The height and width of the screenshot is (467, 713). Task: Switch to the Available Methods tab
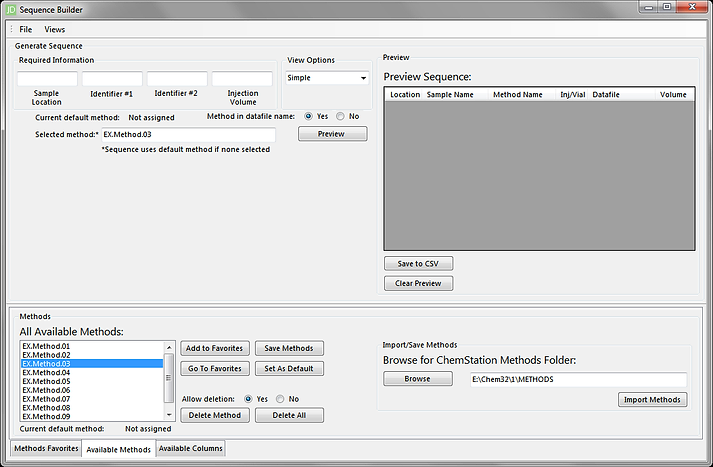coord(119,449)
